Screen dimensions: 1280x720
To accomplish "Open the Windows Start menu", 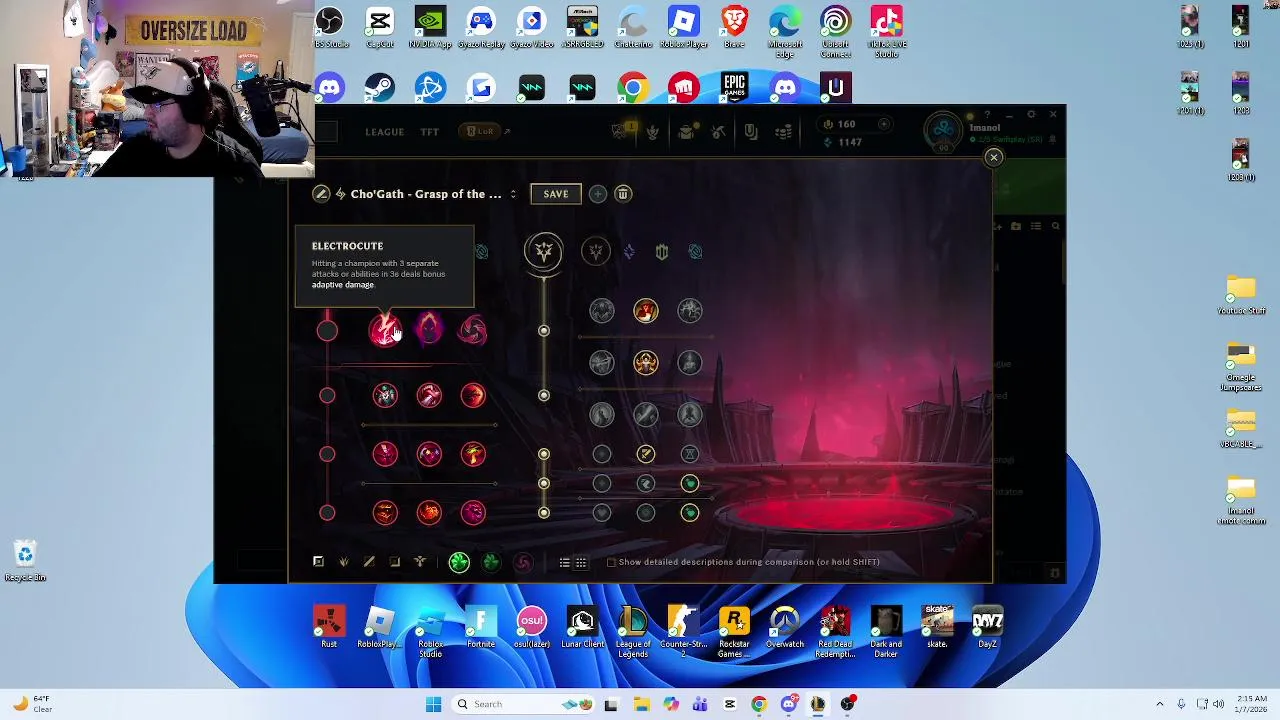I will (x=433, y=704).
